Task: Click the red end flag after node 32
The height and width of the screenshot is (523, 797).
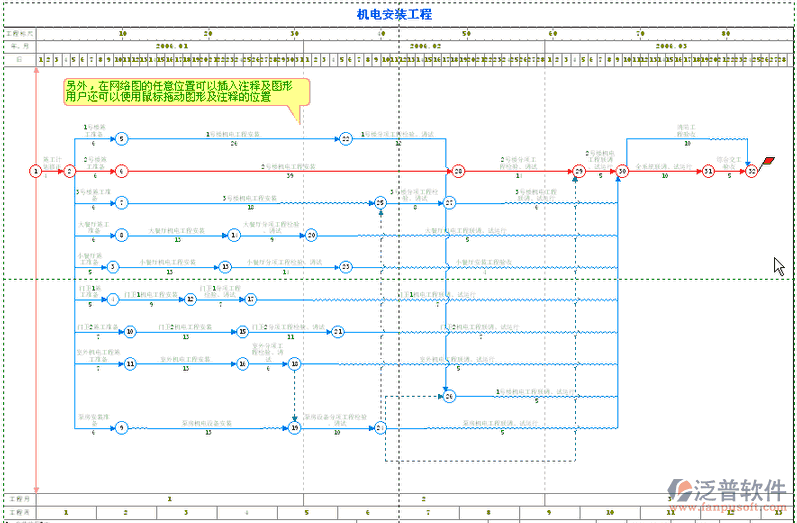Action: click(x=768, y=162)
